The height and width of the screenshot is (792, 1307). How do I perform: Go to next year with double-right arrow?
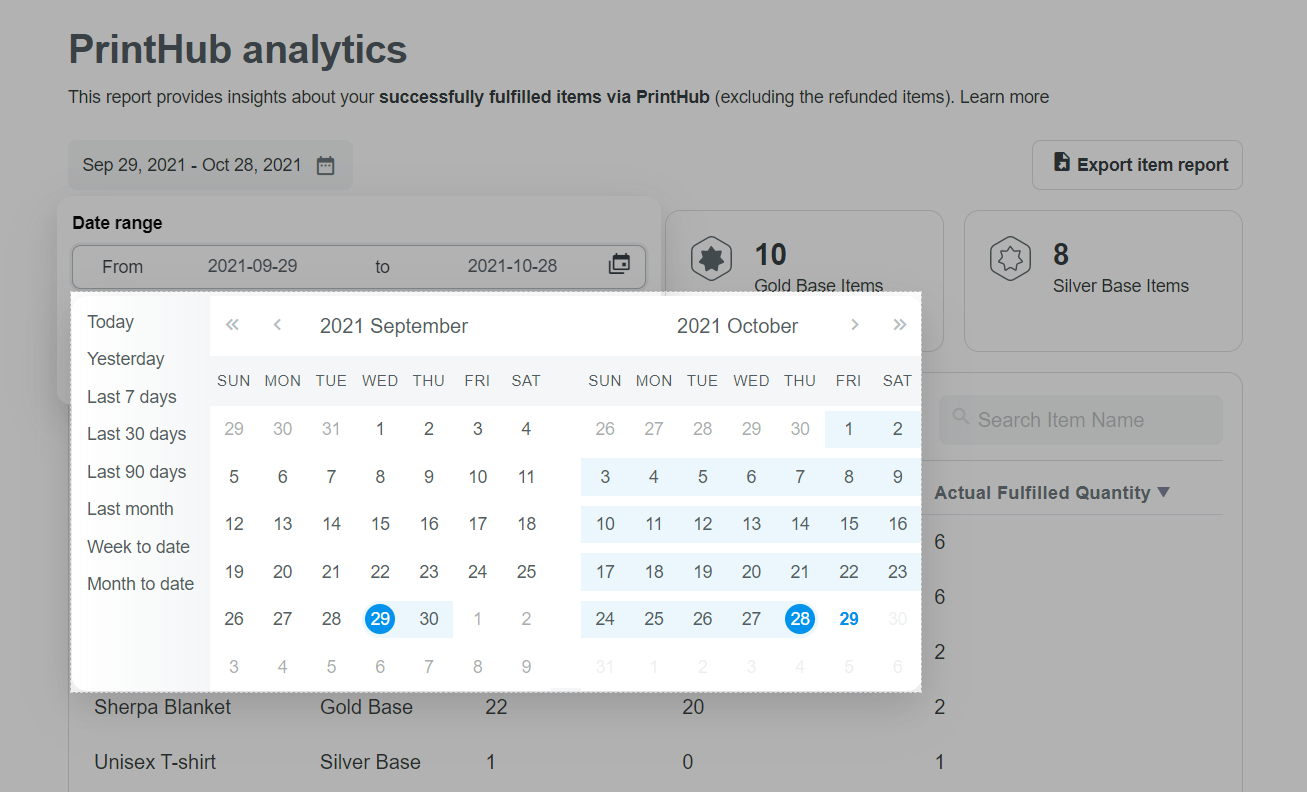(900, 325)
